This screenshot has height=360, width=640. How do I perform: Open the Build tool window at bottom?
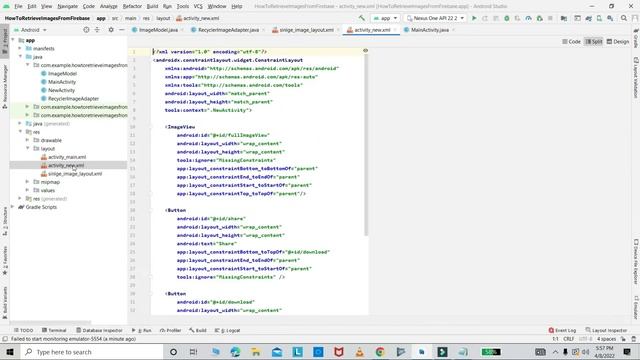tap(198, 330)
